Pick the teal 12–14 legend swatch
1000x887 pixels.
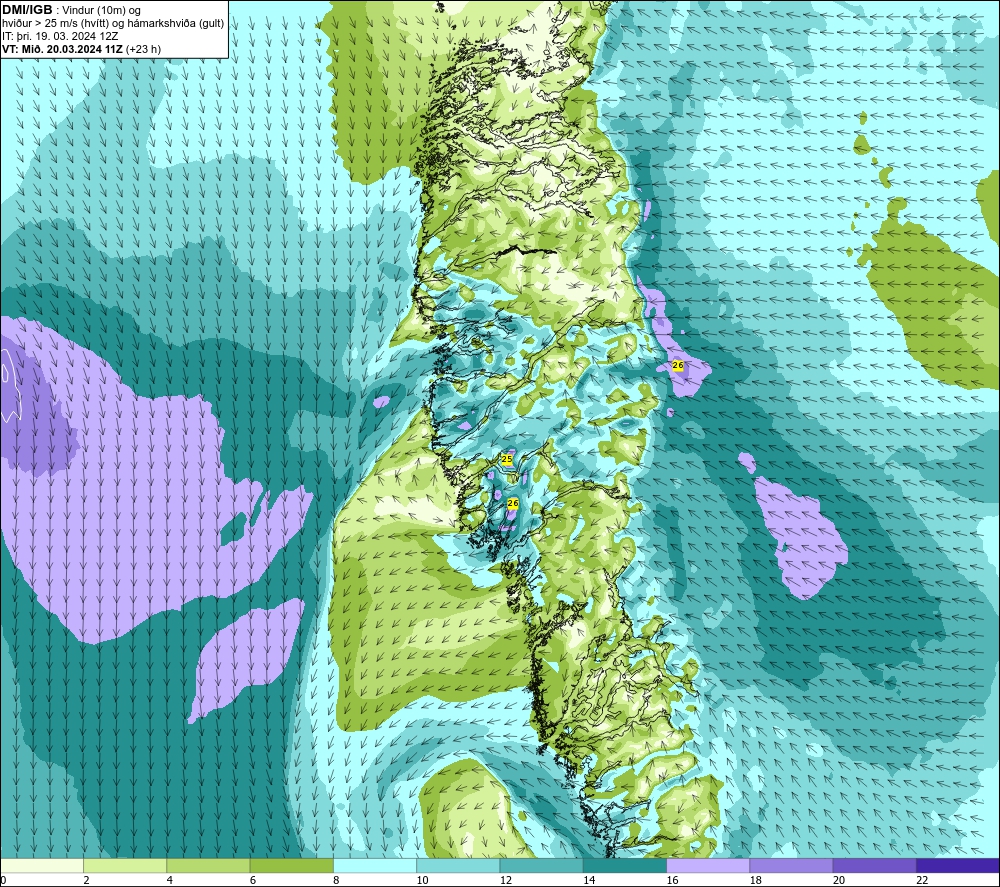click(541, 865)
